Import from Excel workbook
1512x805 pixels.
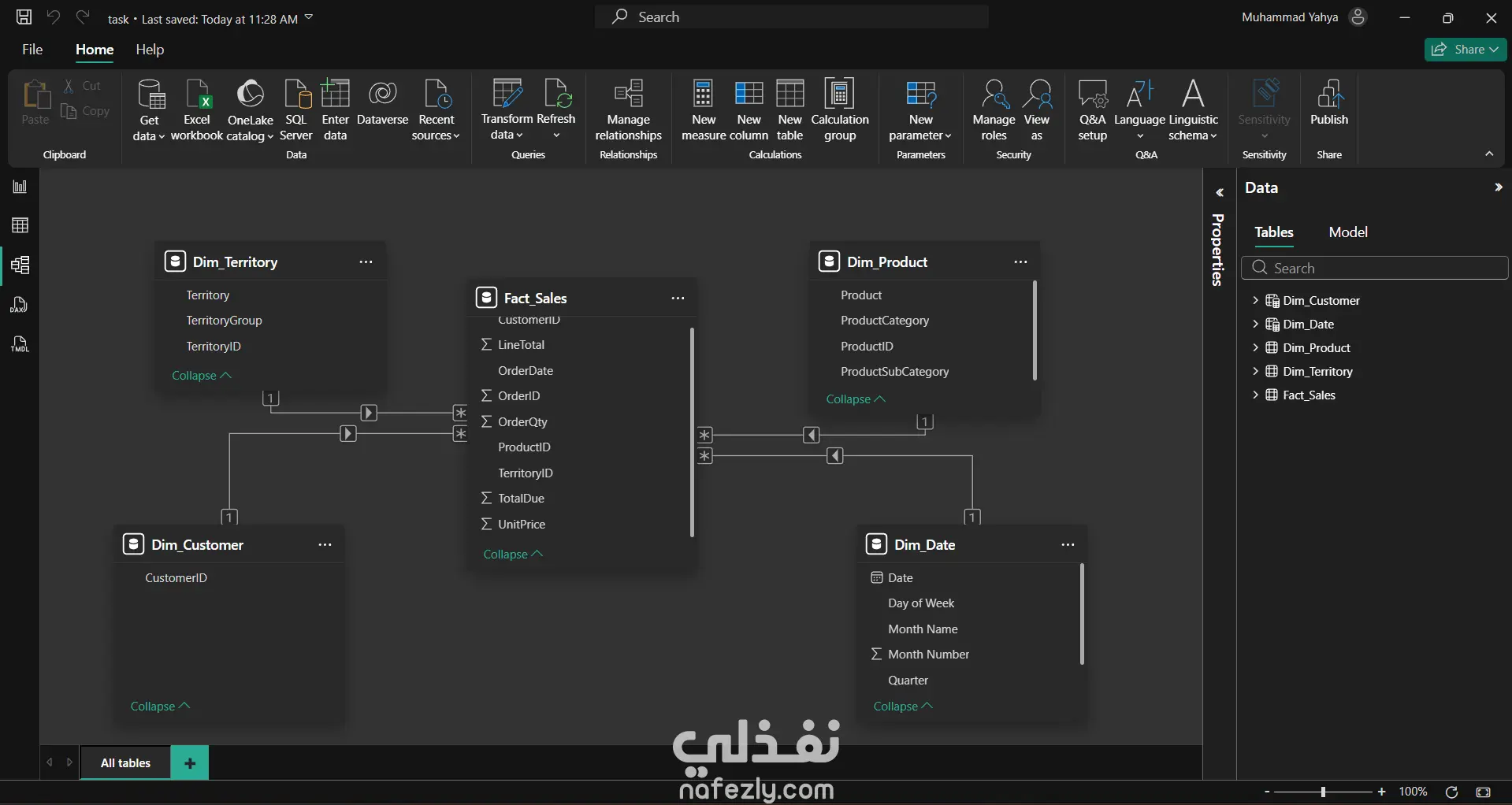(197, 110)
